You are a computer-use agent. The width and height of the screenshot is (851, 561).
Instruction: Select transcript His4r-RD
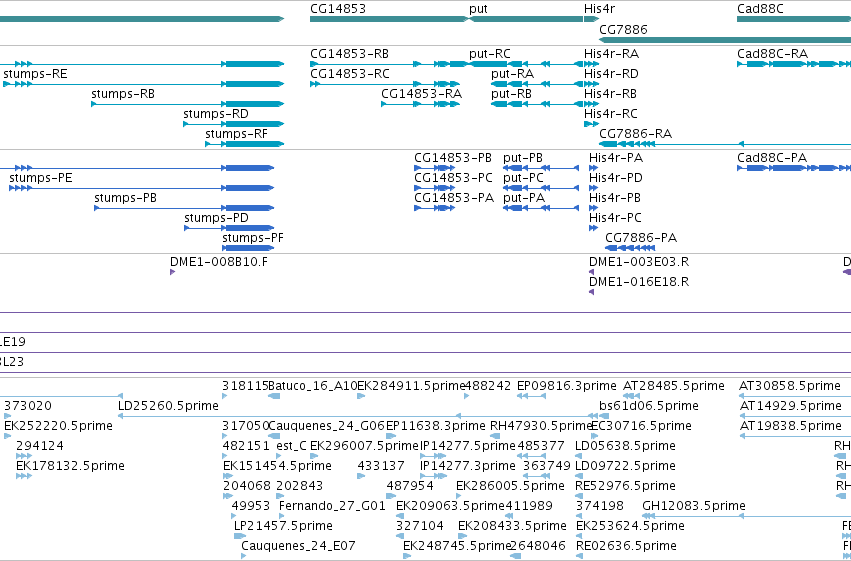[592, 84]
